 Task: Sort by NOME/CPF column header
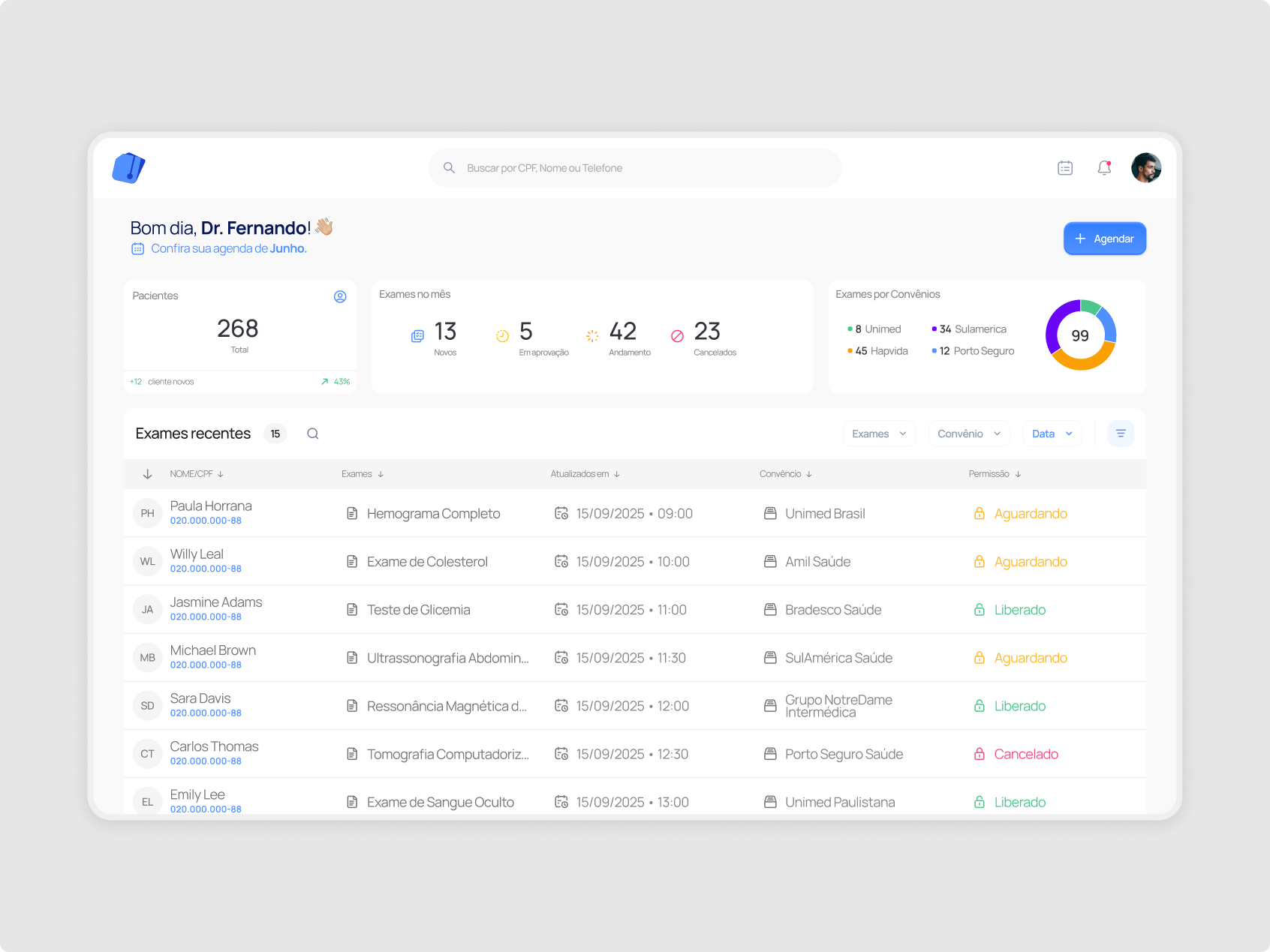[197, 474]
